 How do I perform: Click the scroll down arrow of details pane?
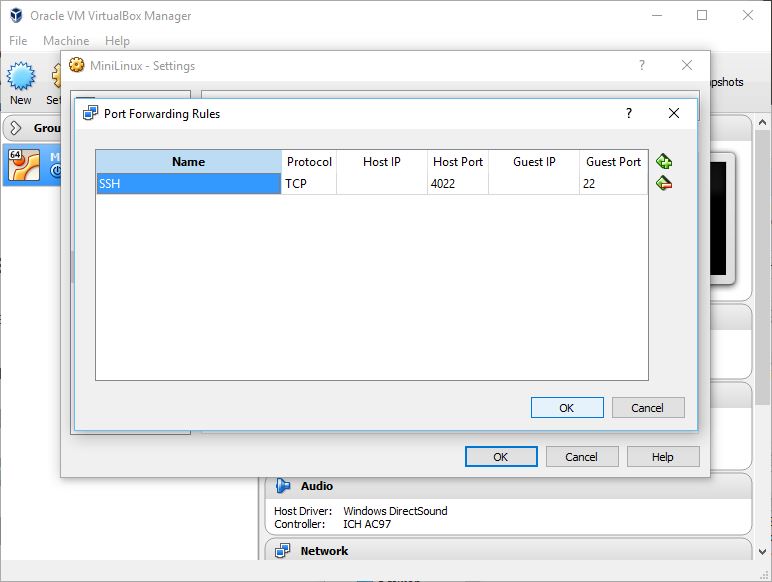click(x=762, y=551)
